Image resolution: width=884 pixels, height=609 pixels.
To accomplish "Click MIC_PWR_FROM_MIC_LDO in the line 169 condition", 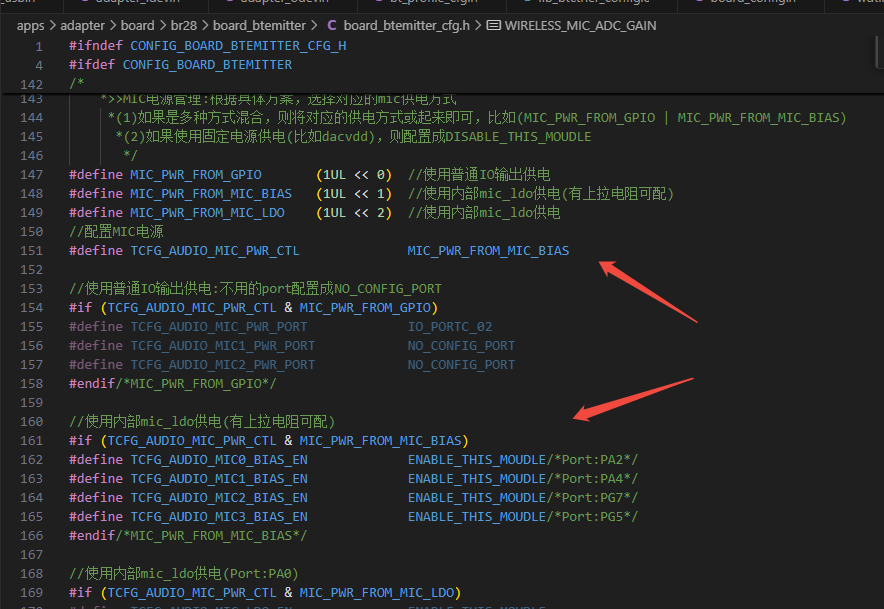I will tap(377, 593).
